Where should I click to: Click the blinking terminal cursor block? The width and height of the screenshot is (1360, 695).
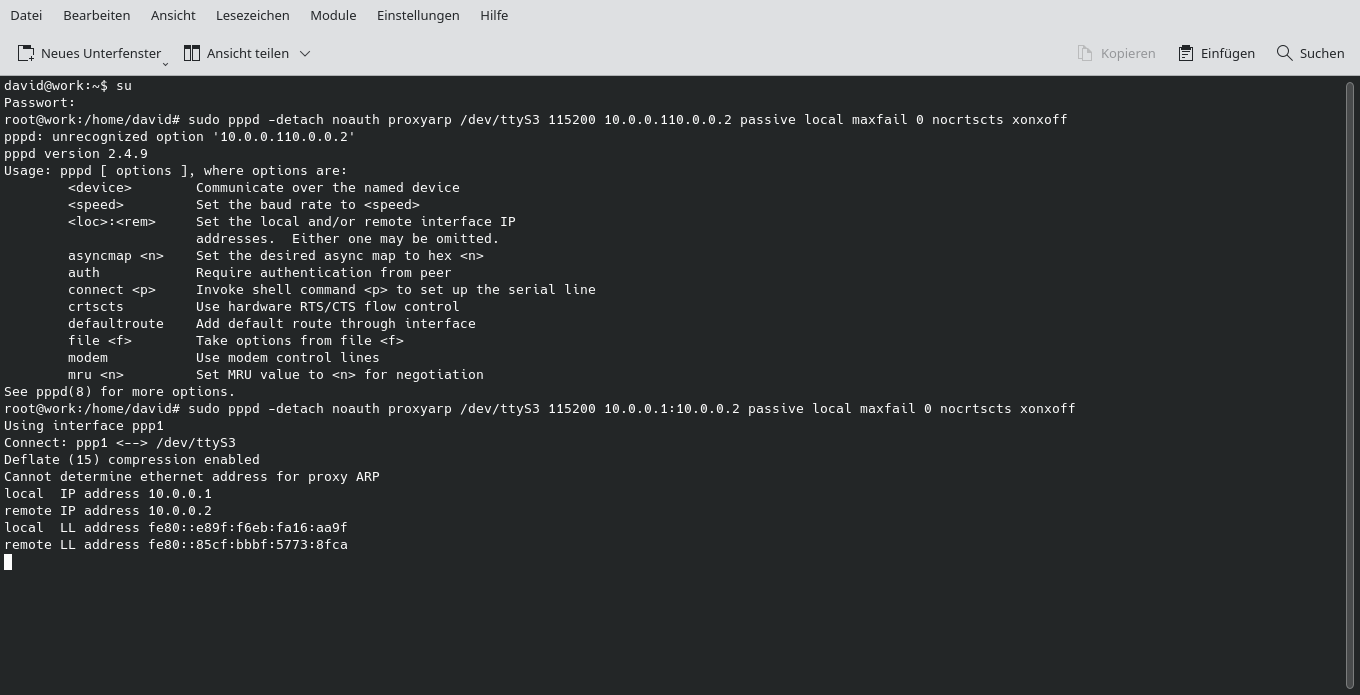(x=8, y=561)
